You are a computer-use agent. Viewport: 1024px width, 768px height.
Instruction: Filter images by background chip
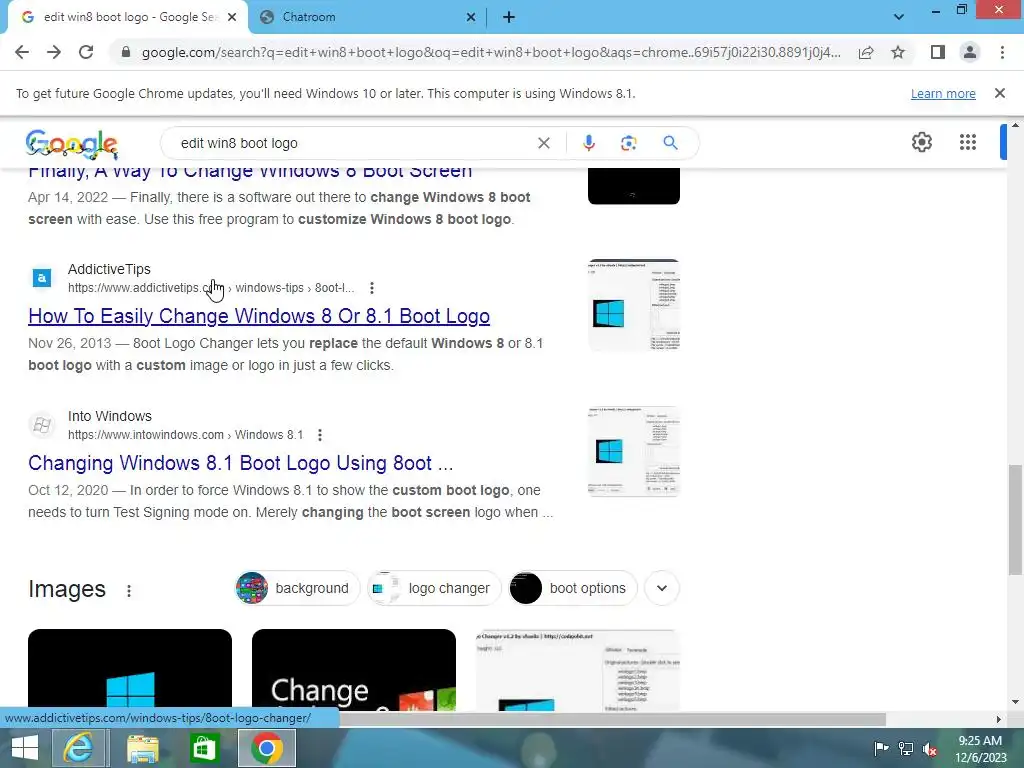(x=298, y=588)
